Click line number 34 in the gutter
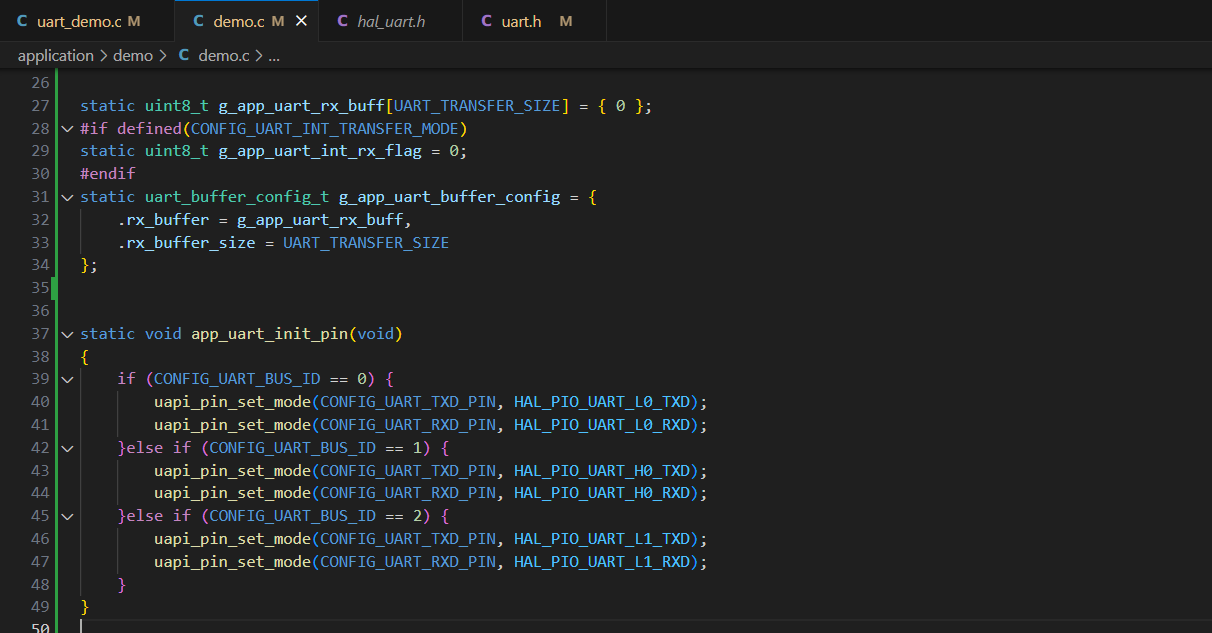1212x633 pixels. [40, 265]
